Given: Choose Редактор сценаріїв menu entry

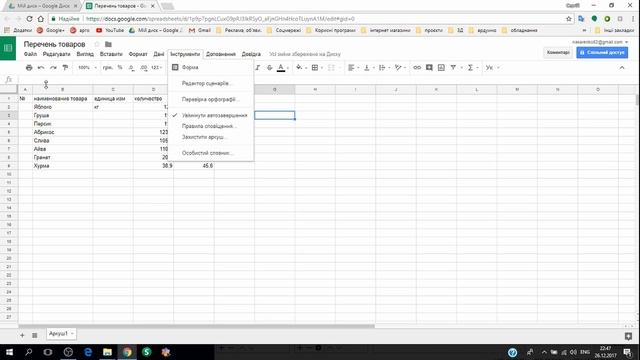Looking at the screenshot, I should [x=211, y=83].
